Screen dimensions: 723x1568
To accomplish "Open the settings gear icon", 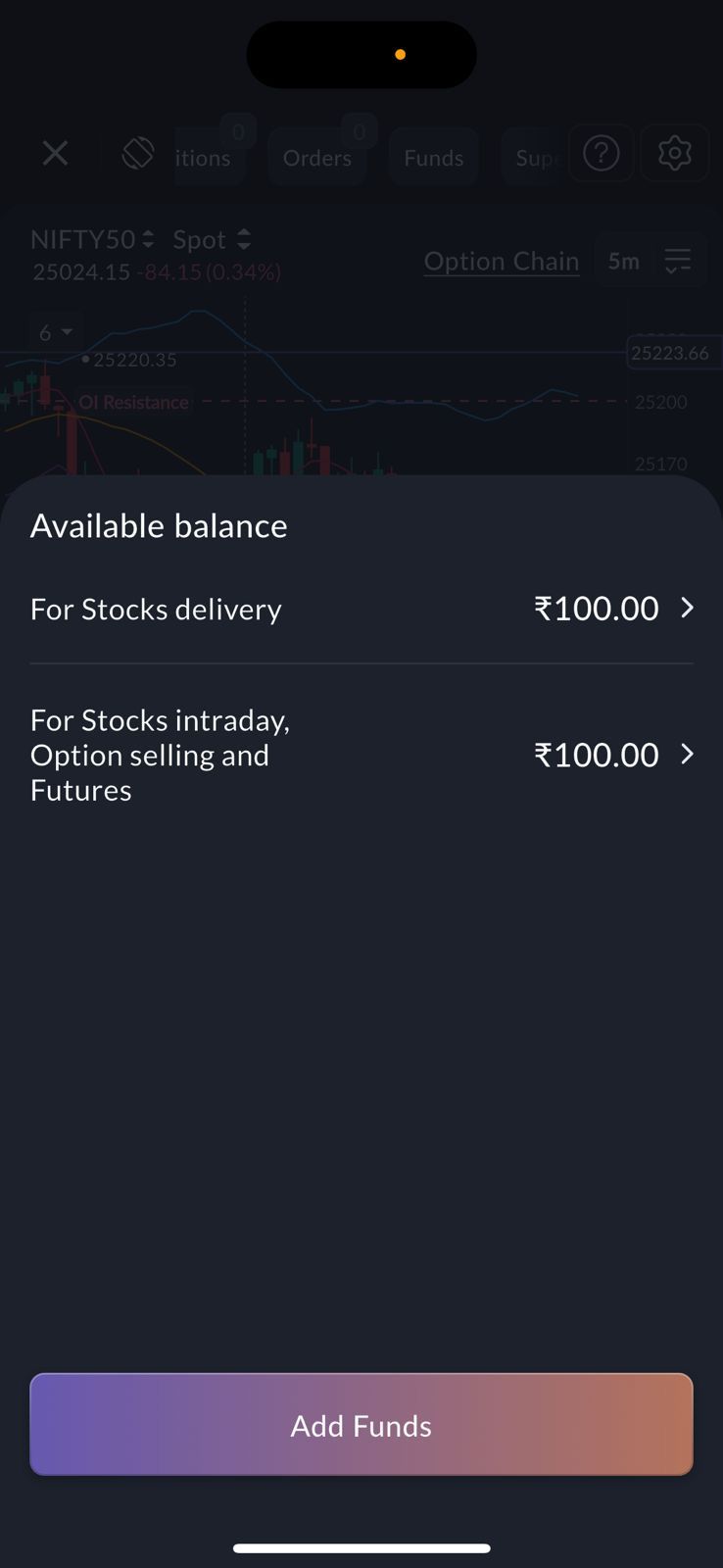I will 674,154.
